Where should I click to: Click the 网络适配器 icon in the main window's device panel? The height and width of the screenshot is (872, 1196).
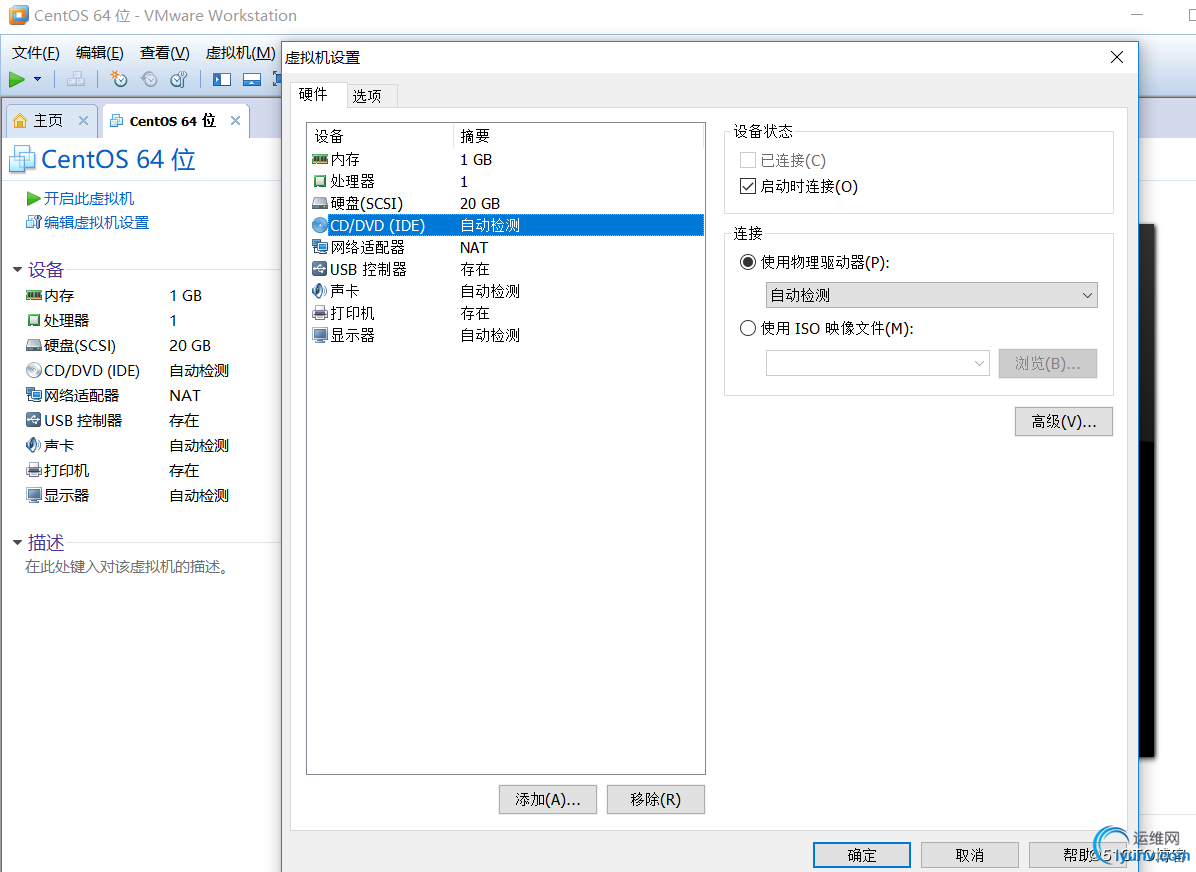34,395
